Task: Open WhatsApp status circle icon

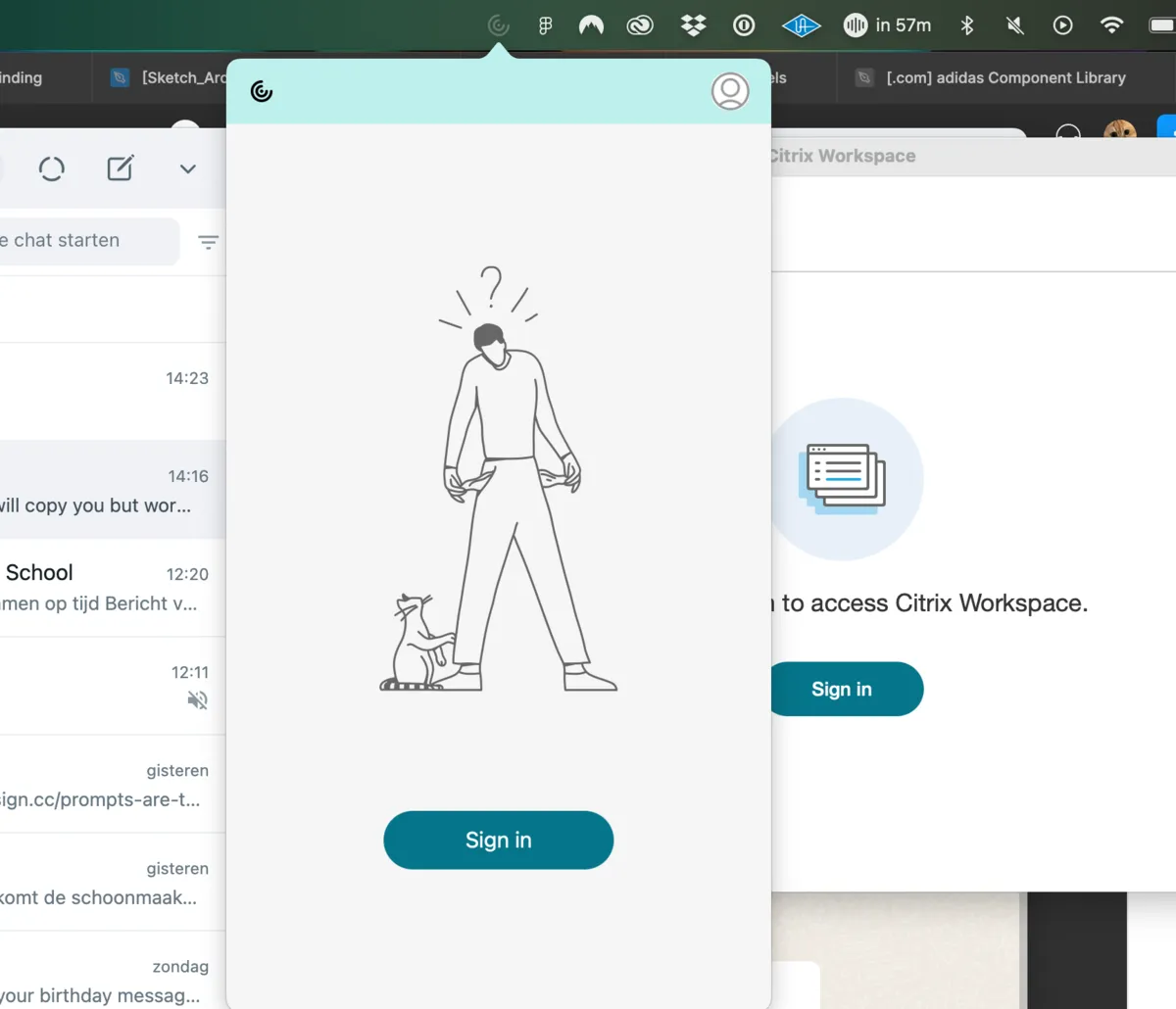Action: click(x=52, y=168)
